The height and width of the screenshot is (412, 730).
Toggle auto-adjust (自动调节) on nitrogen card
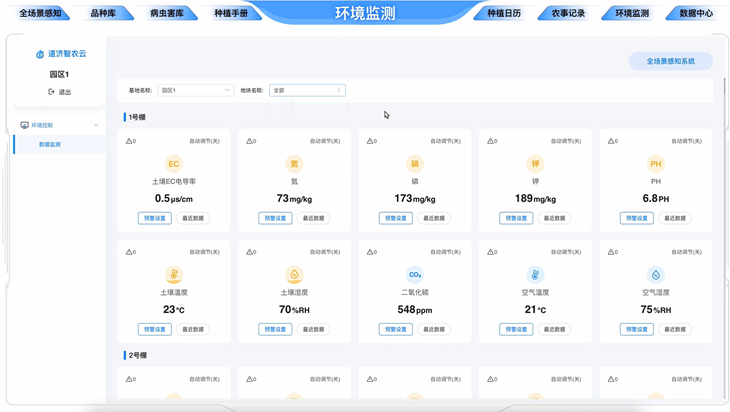coord(325,141)
